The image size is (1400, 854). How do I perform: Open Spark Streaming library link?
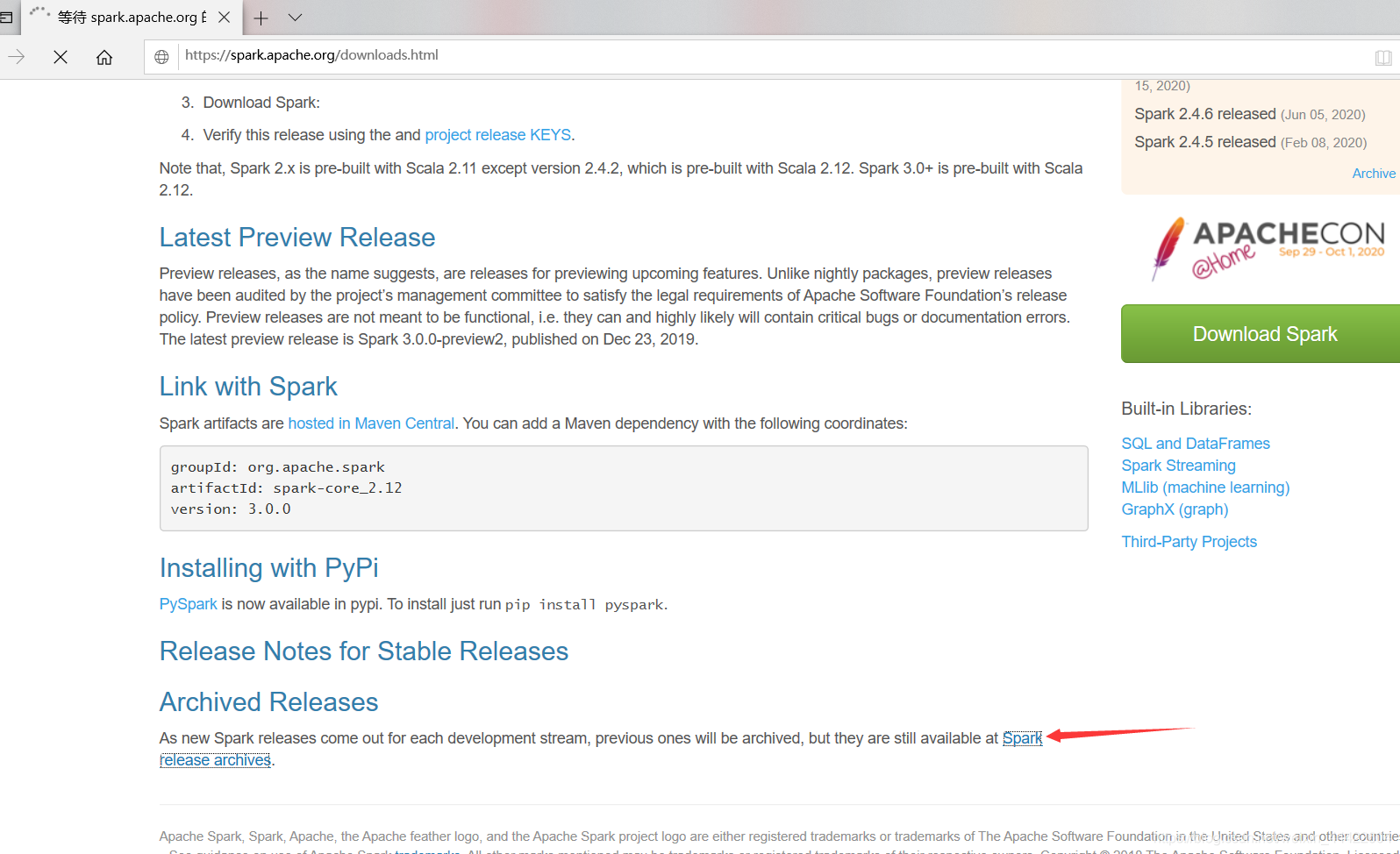[1178, 466]
